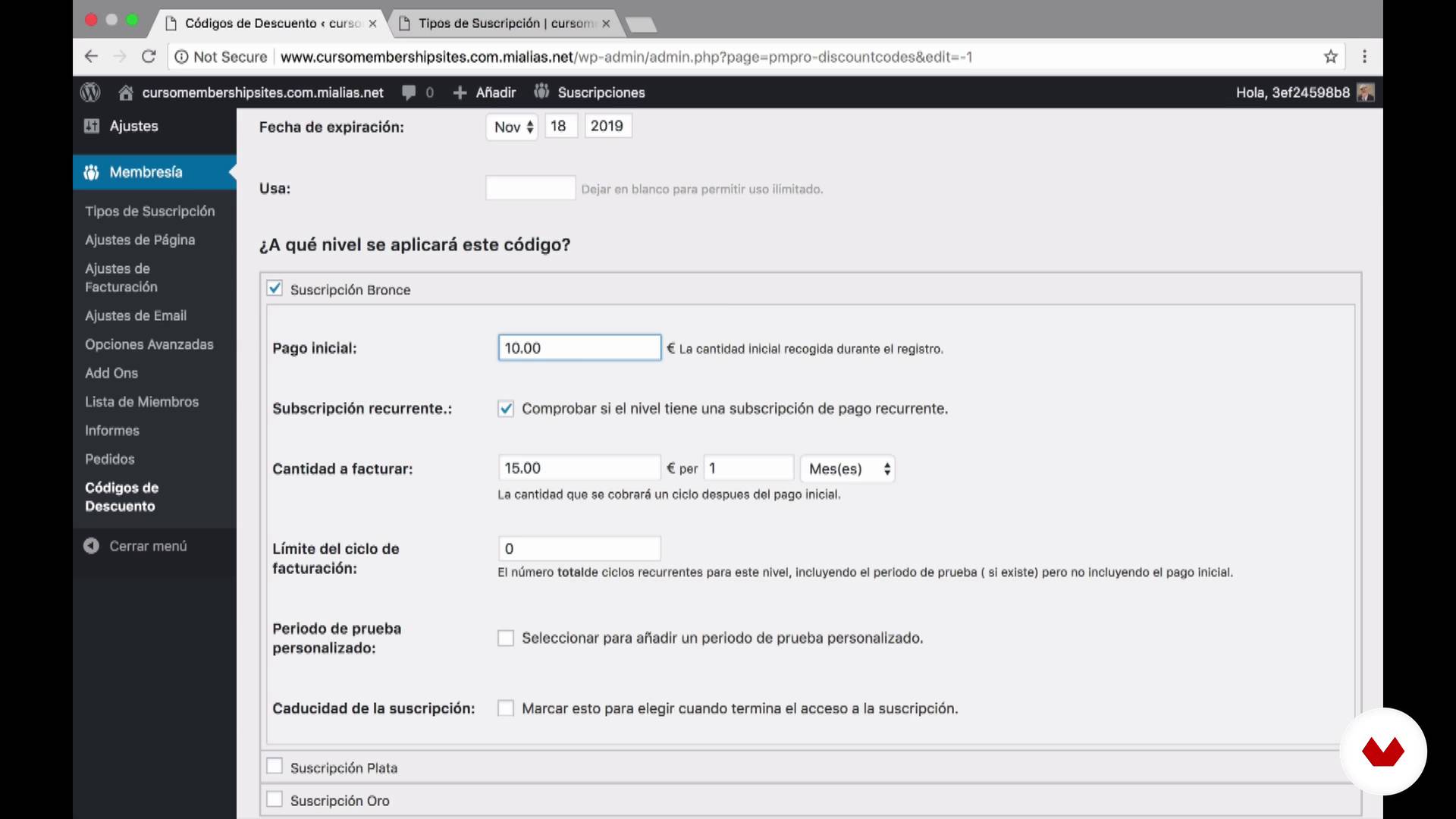The width and height of the screenshot is (1456, 819).
Task: Check the Suscripción Plata checkbox
Action: (275, 766)
